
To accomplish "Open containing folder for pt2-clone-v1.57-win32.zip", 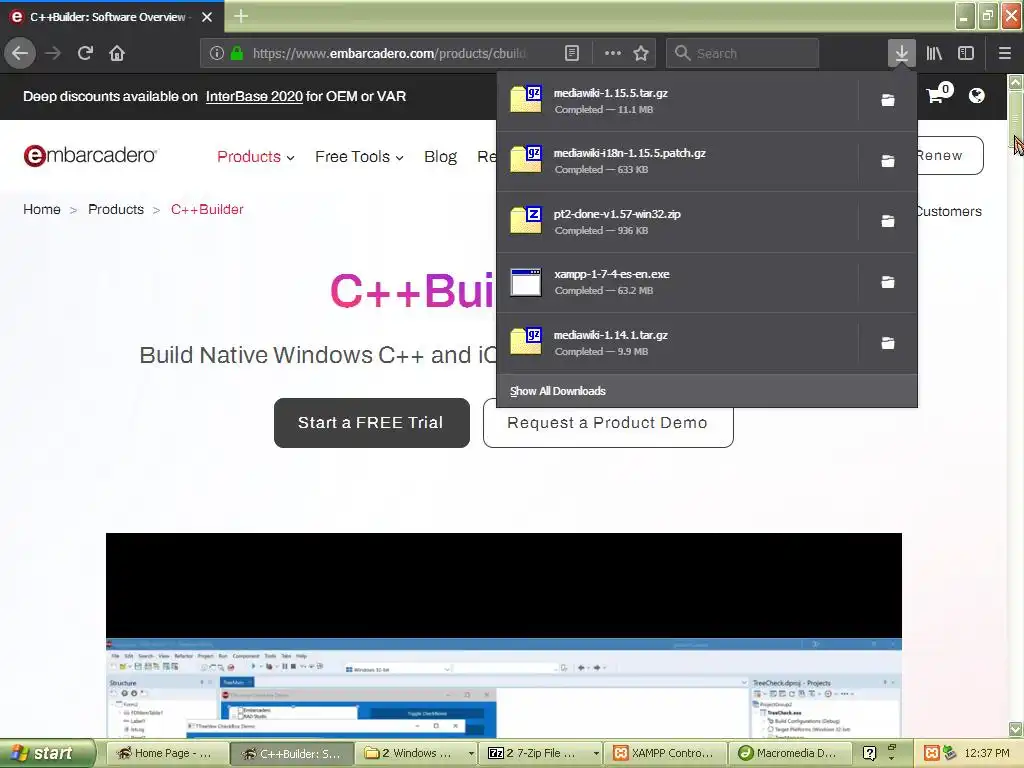I will tap(888, 221).
